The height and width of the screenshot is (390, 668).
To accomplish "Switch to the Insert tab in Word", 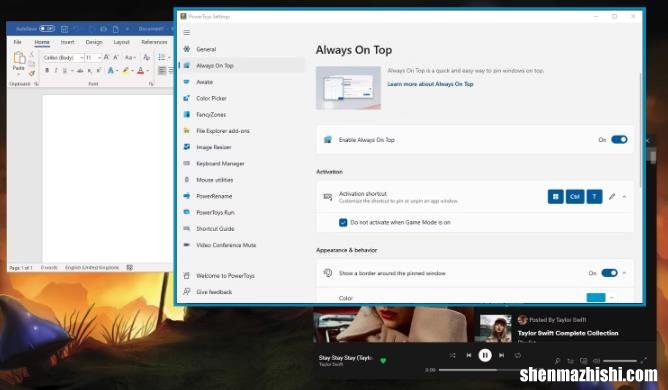I will pyautogui.click(x=67, y=42).
